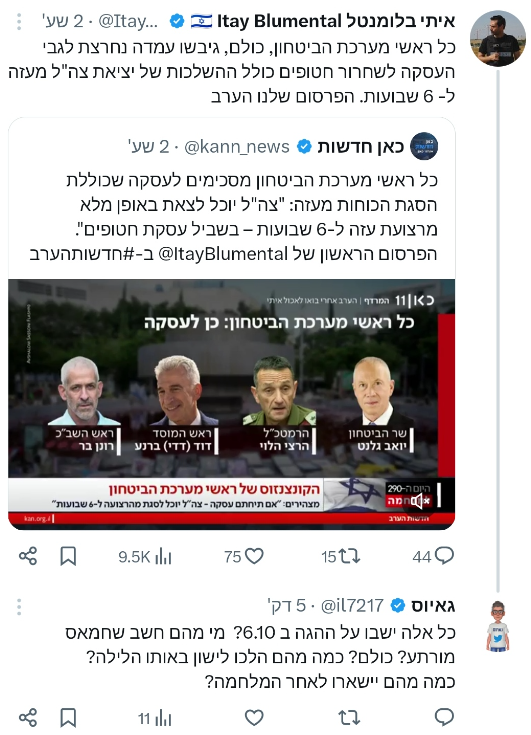
Task: Open the @il7217 profile handle
Action: click(352, 606)
